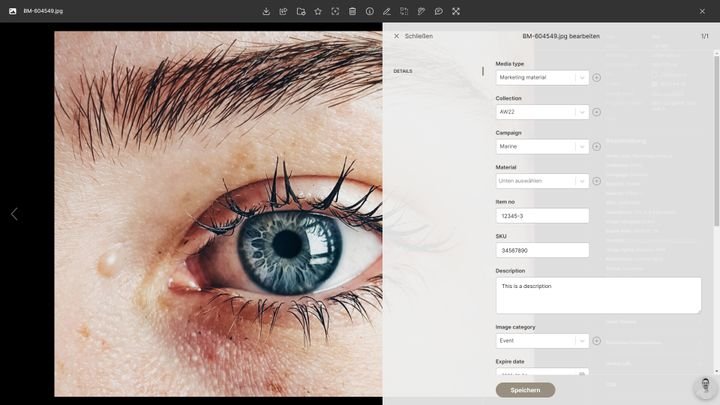Screen dimensions: 720x405
Task: Click into the Description text area
Action: tap(598, 295)
